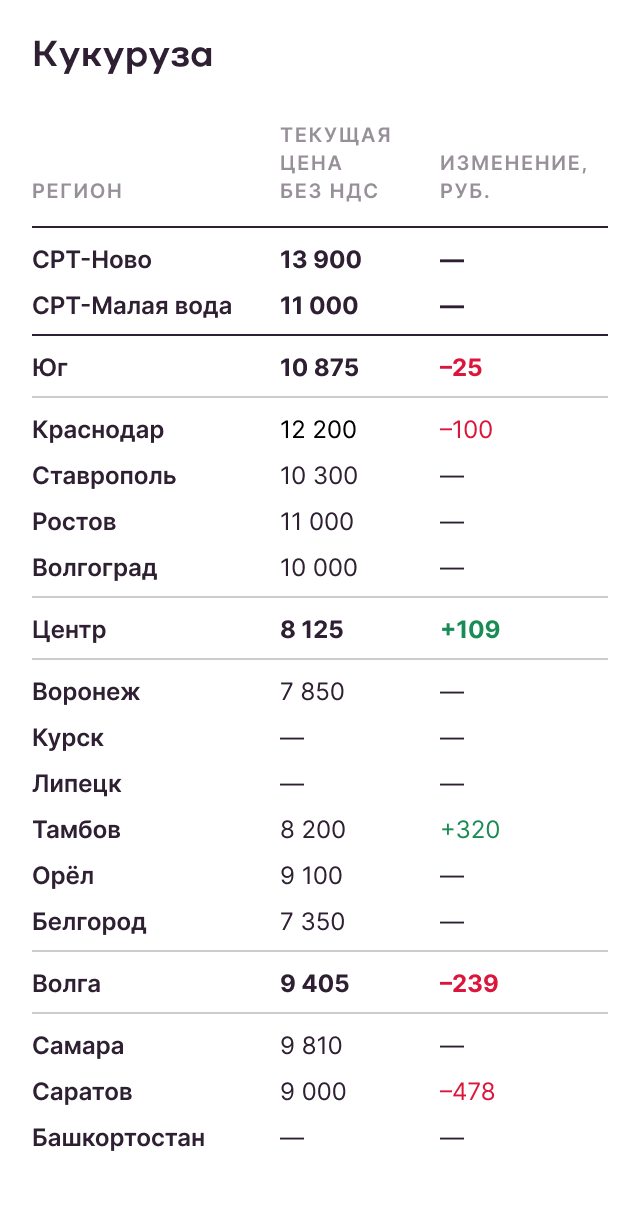This screenshot has height=1208, width=640.
Task: Click the Юг change value −25
Action: (x=460, y=368)
